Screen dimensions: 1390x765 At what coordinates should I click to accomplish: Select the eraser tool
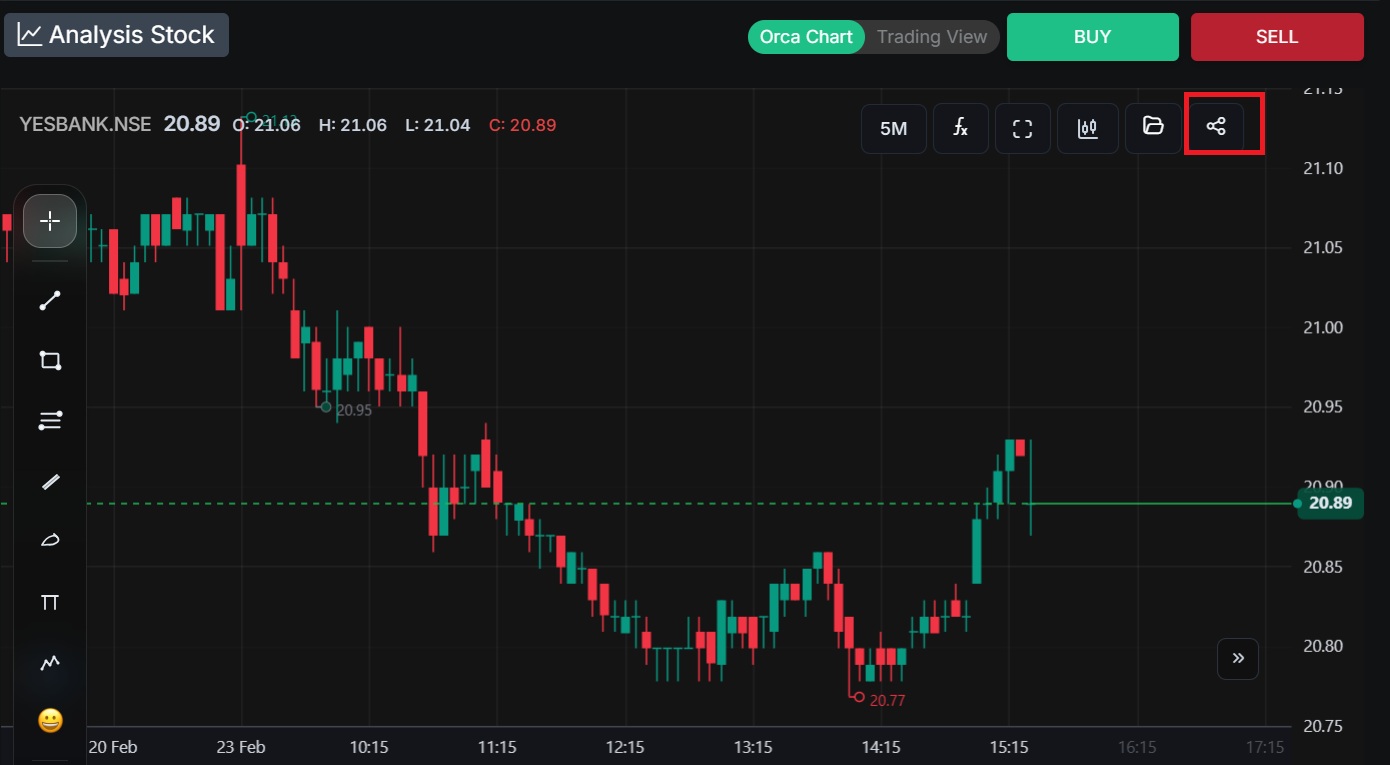[50, 541]
